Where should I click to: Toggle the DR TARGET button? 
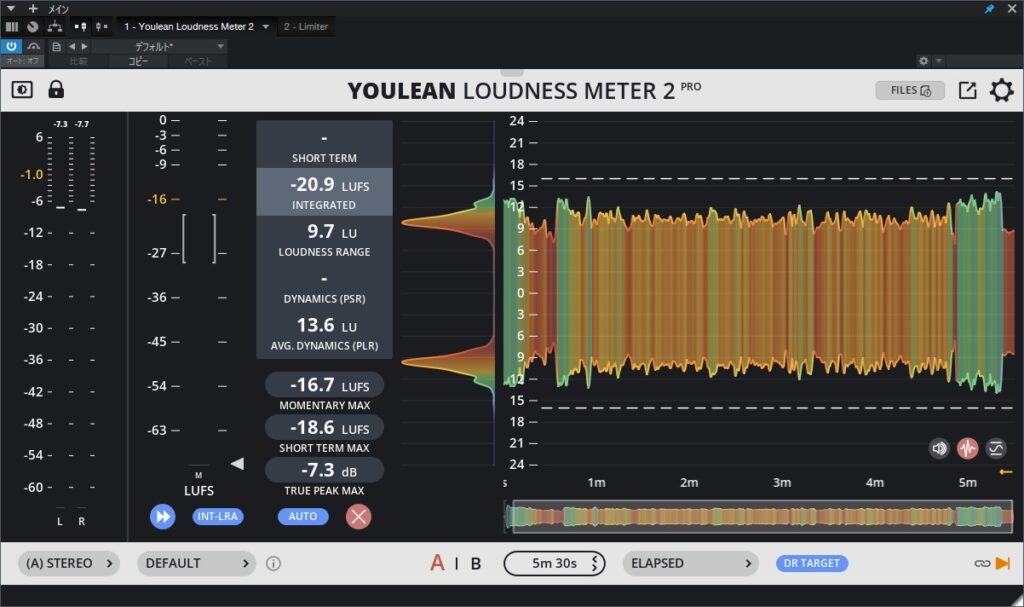[x=812, y=563]
